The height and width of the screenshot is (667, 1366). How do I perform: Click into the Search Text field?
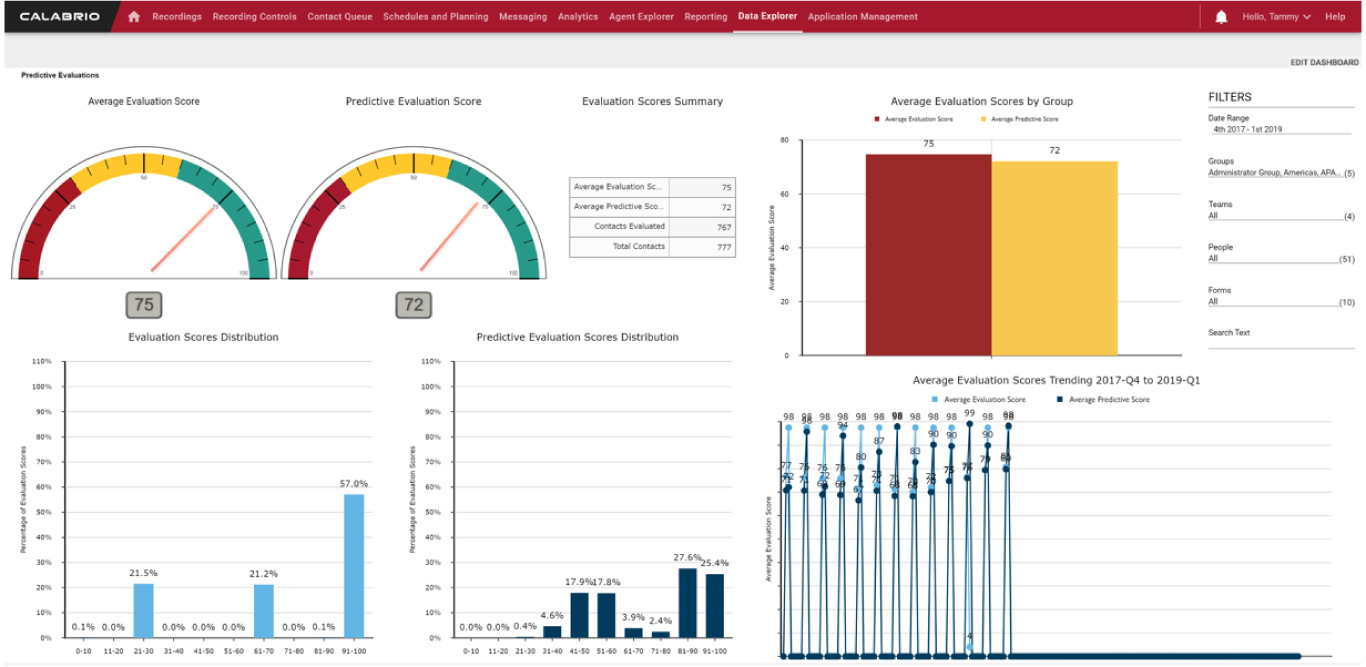1280,343
